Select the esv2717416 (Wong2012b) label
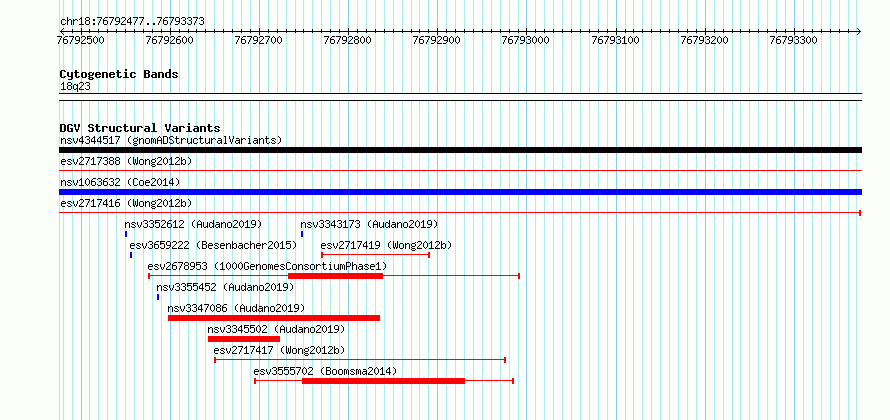Image resolution: width=890 pixels, height=420 pixels. tap(126, 203)
